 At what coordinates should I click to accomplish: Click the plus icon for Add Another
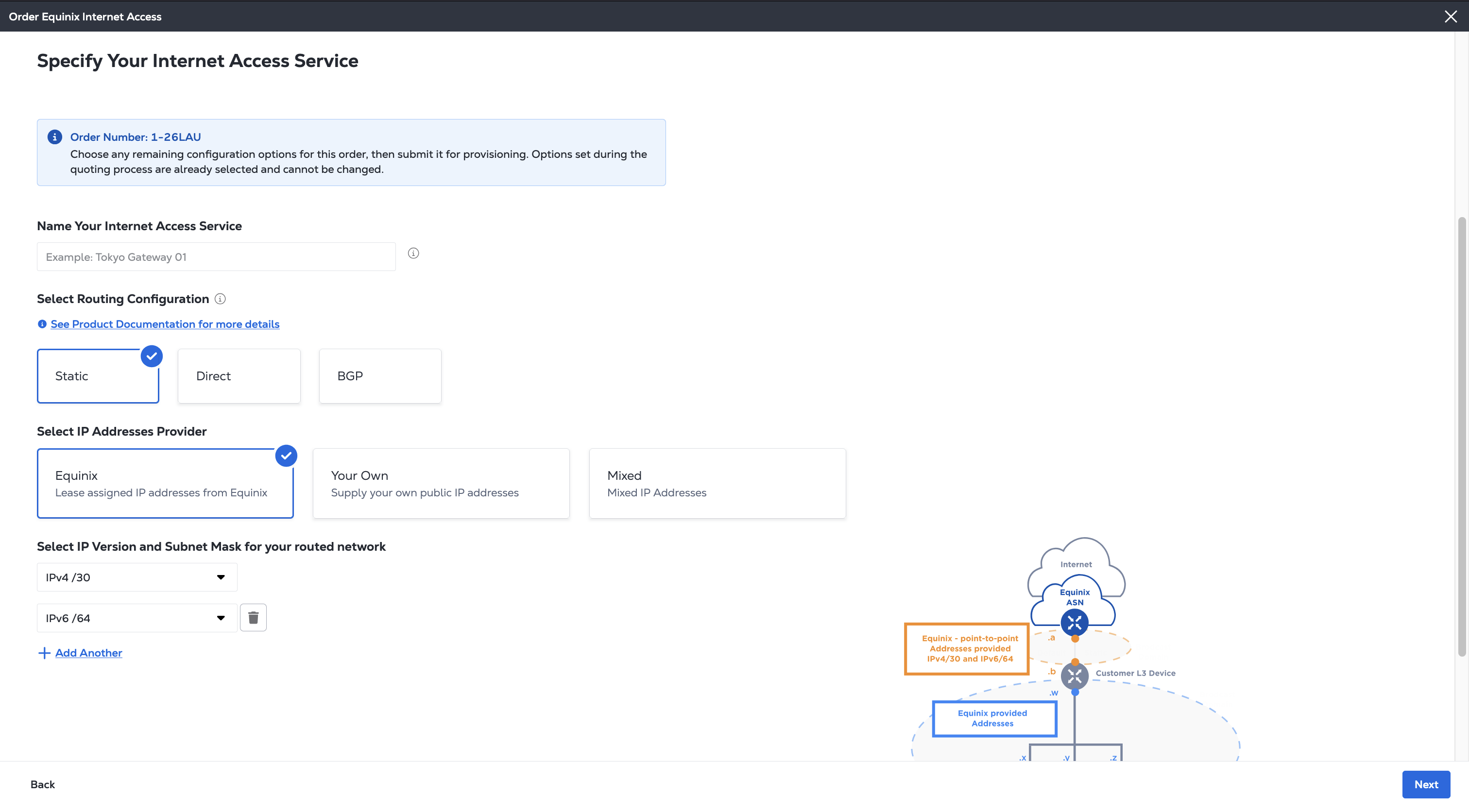tap(44, 653)
